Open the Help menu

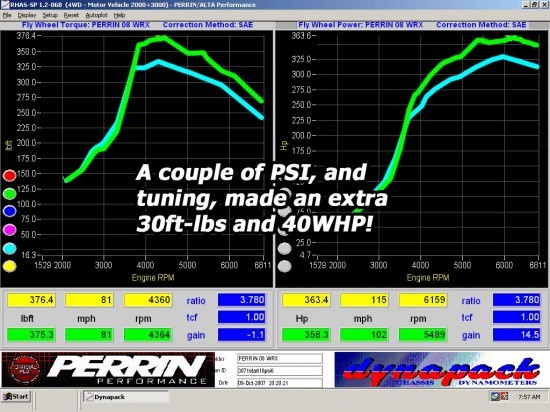pyautogui.click(x=120, y=15)
